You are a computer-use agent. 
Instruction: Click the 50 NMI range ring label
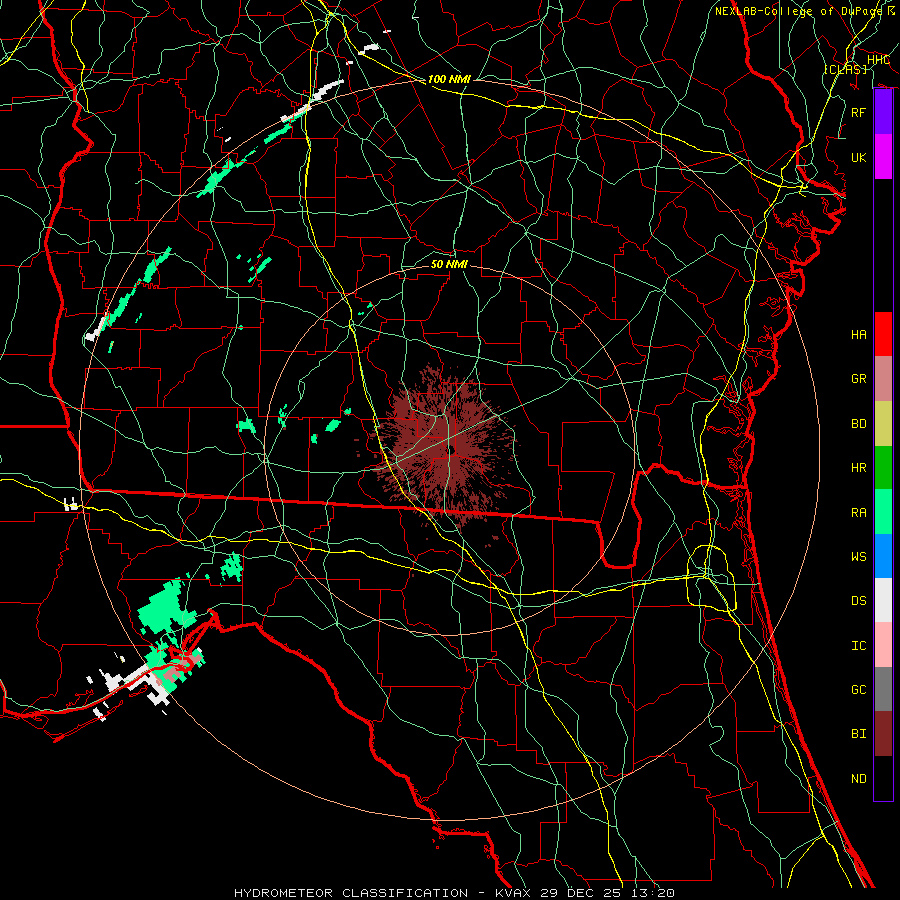[449, 264]
